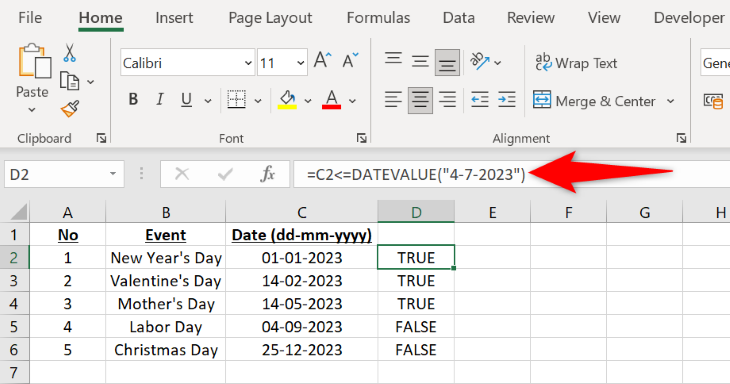Click the Paste clipboard icon
The image size is (730, 384).
coord(34,61)
